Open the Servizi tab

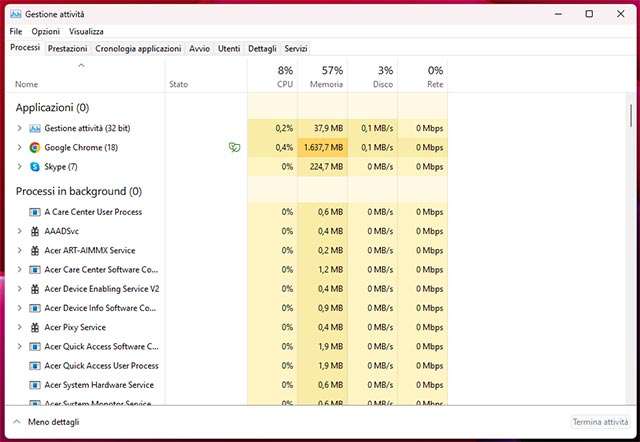[x=295, y=48]
